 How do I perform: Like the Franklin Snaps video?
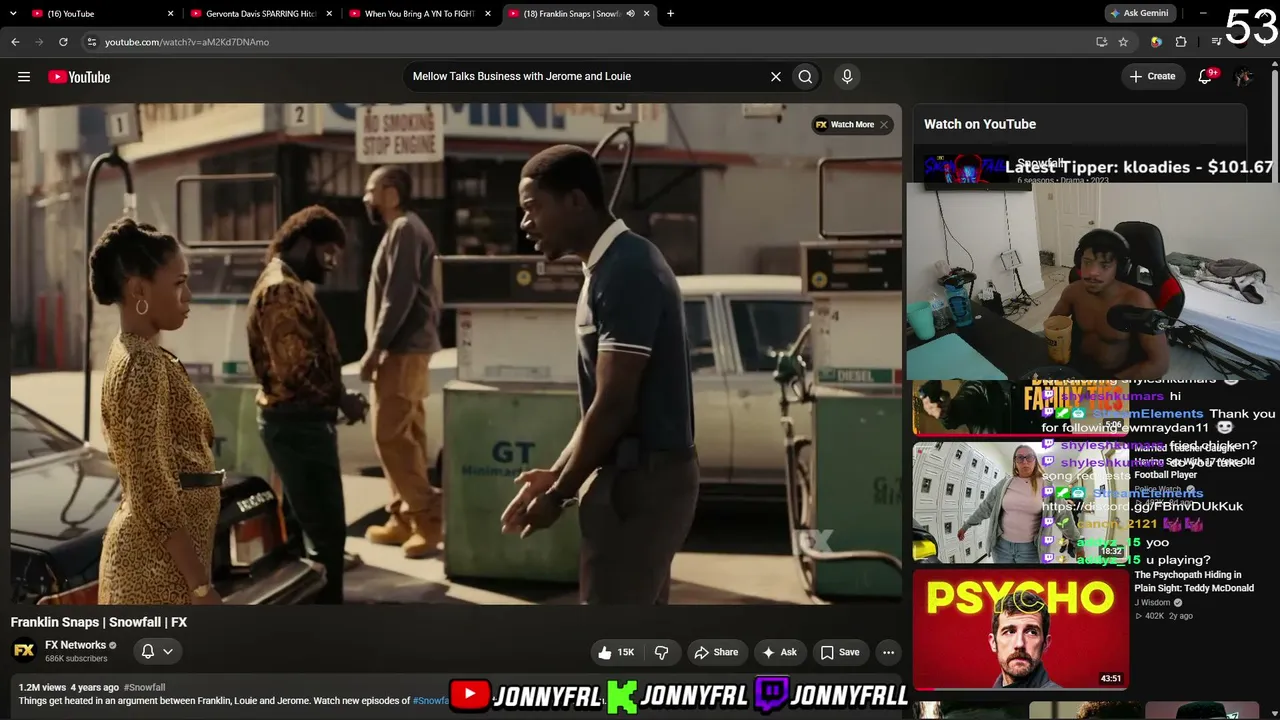pyautogui.click(x=616, y=652)
